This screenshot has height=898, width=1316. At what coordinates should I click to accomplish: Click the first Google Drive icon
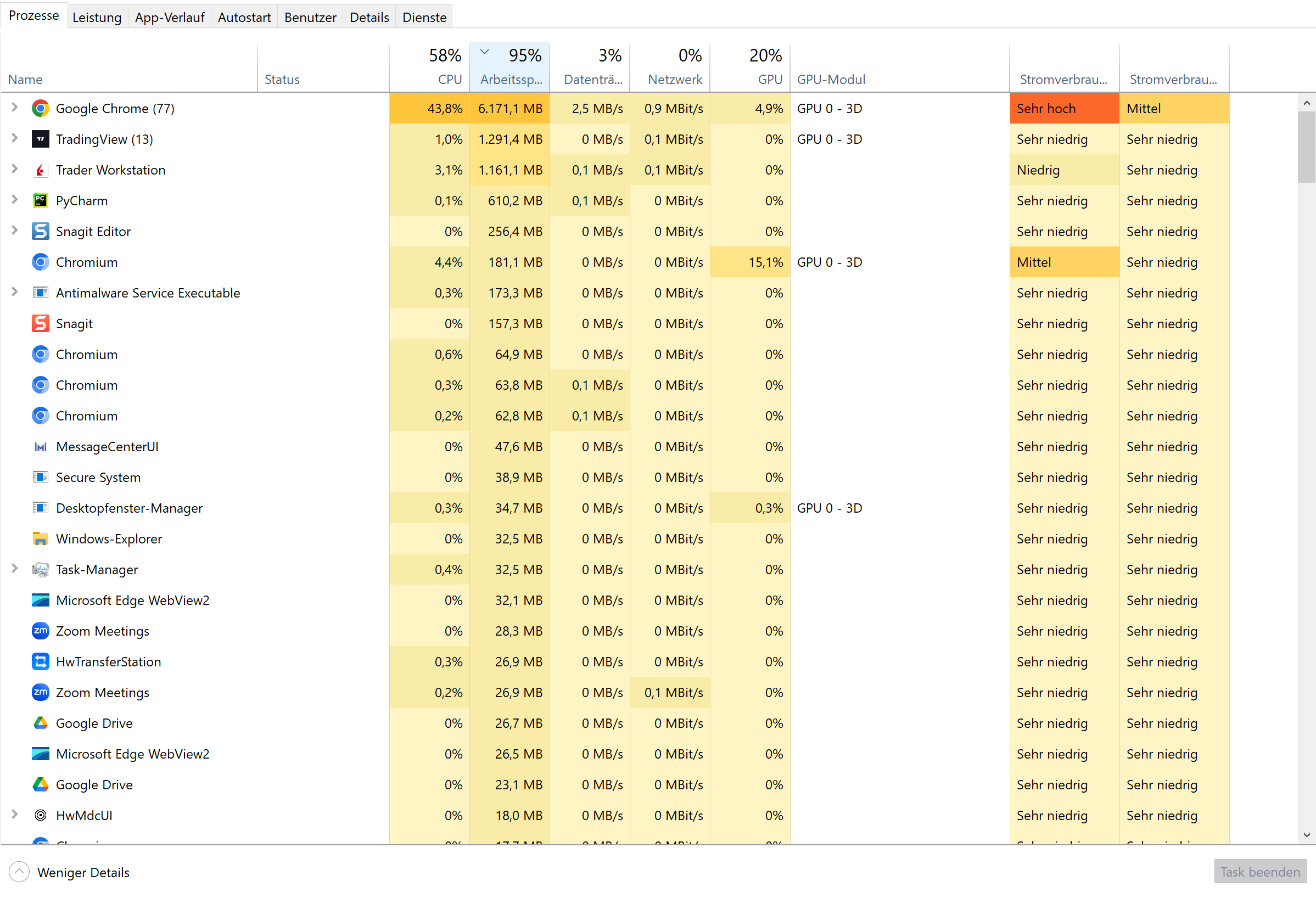[x=40, y=723]
